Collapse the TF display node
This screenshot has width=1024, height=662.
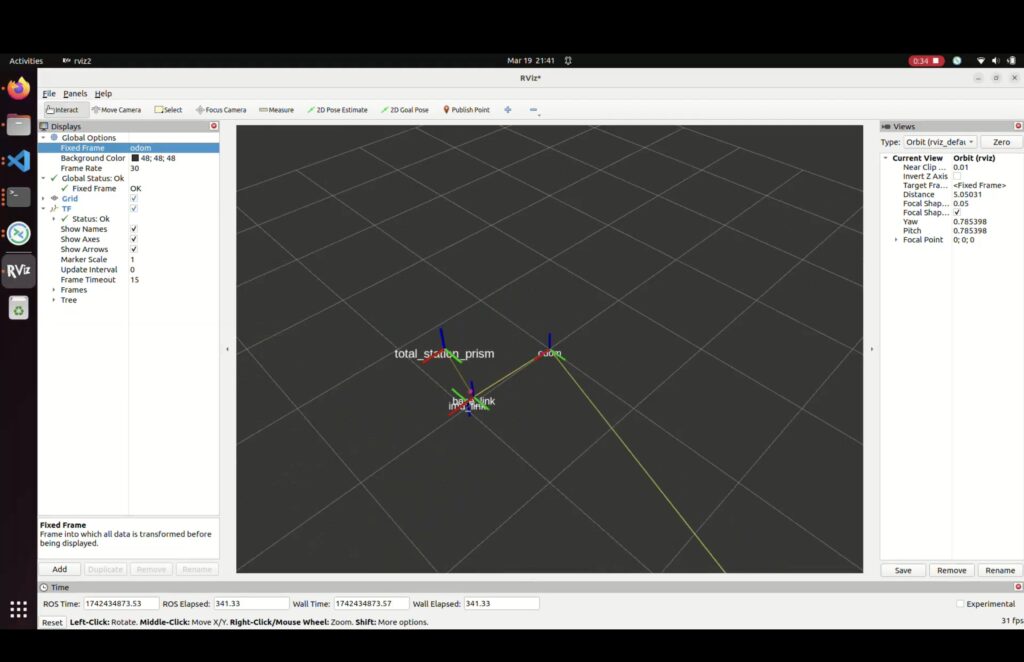pyautogui.click(x=44, y=209)
